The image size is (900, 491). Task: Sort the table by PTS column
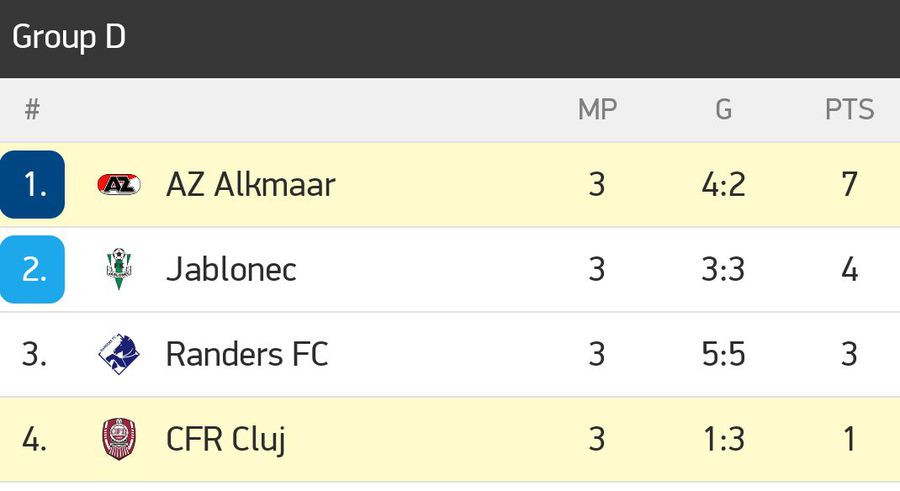[849, 109]
